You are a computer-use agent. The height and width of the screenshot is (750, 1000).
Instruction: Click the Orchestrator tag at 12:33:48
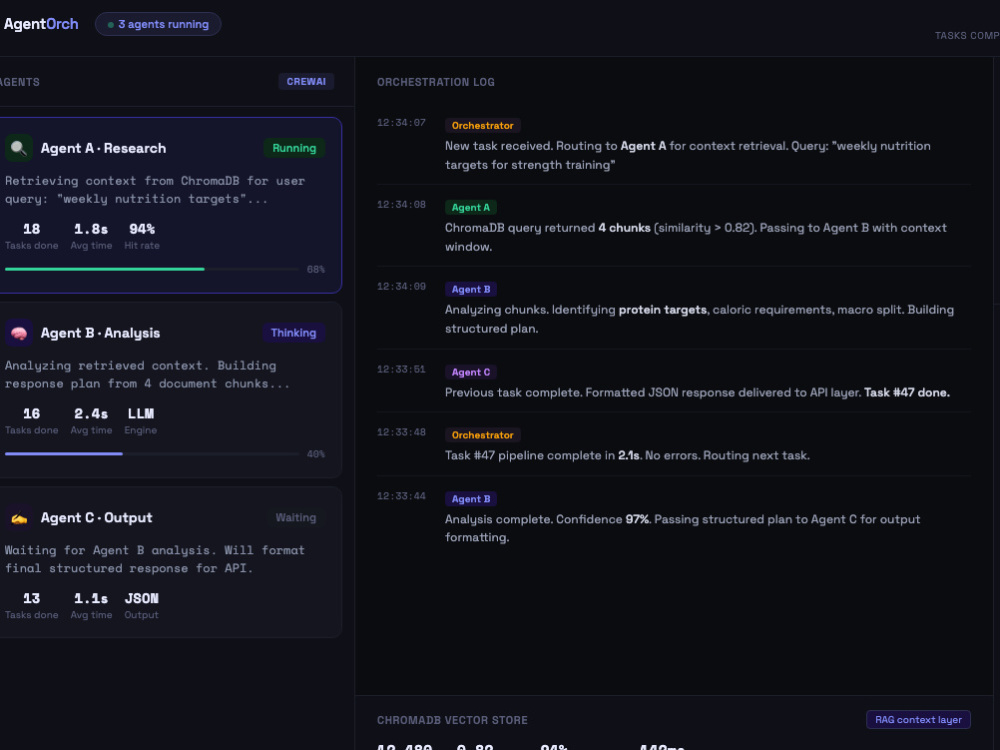pos(483,435)
